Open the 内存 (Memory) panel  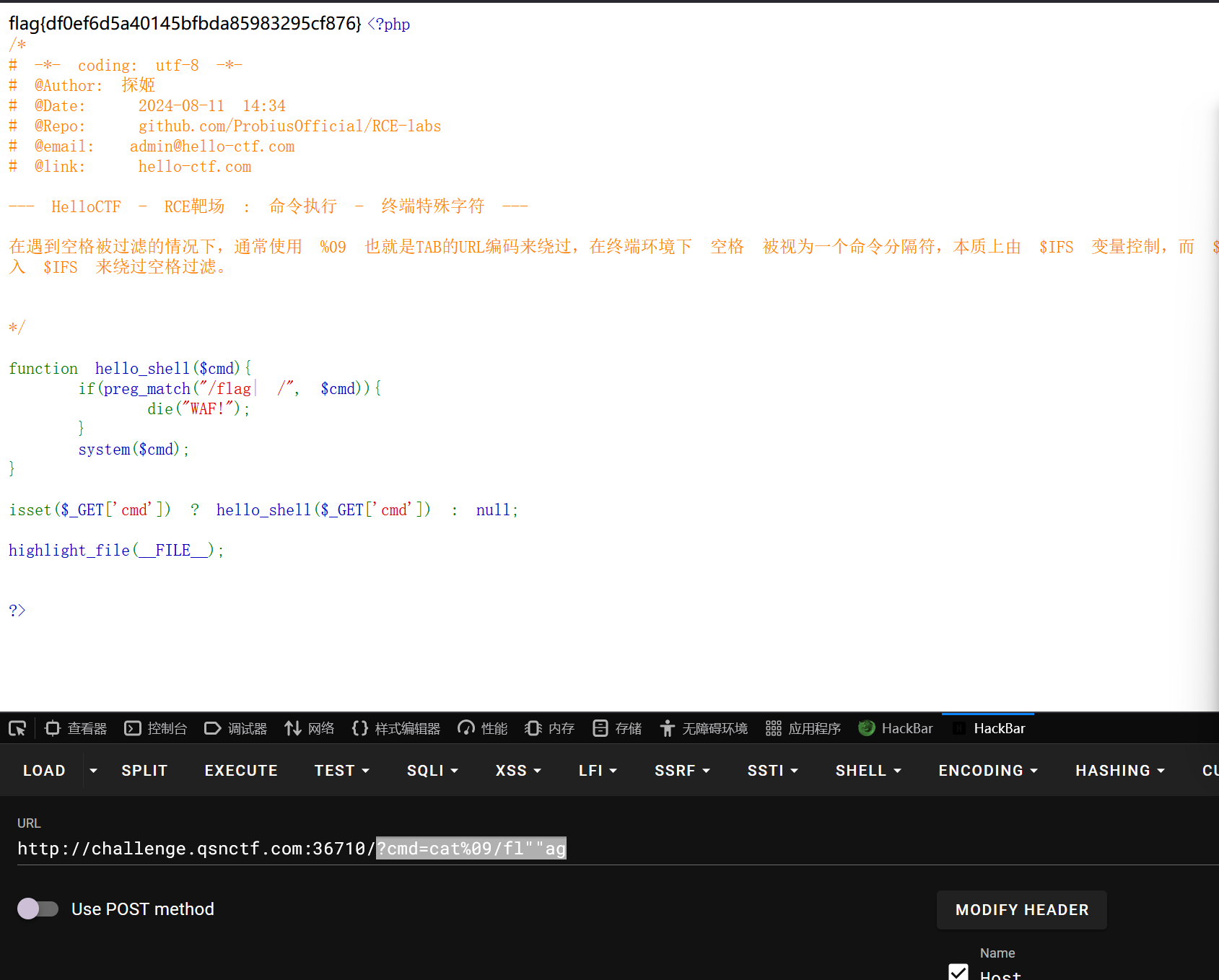point(549,727)
